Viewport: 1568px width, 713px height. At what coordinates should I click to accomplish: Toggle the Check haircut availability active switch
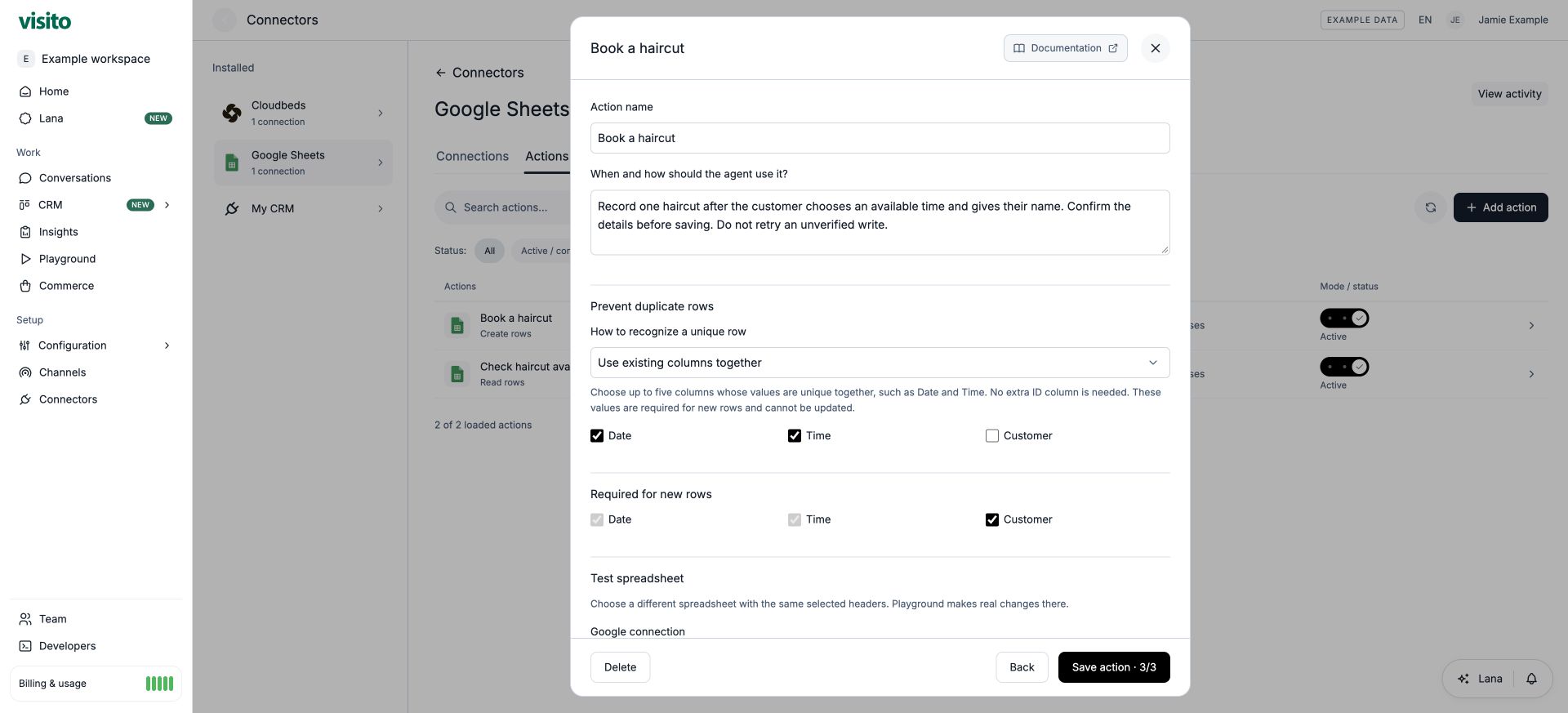point(1344,367)
